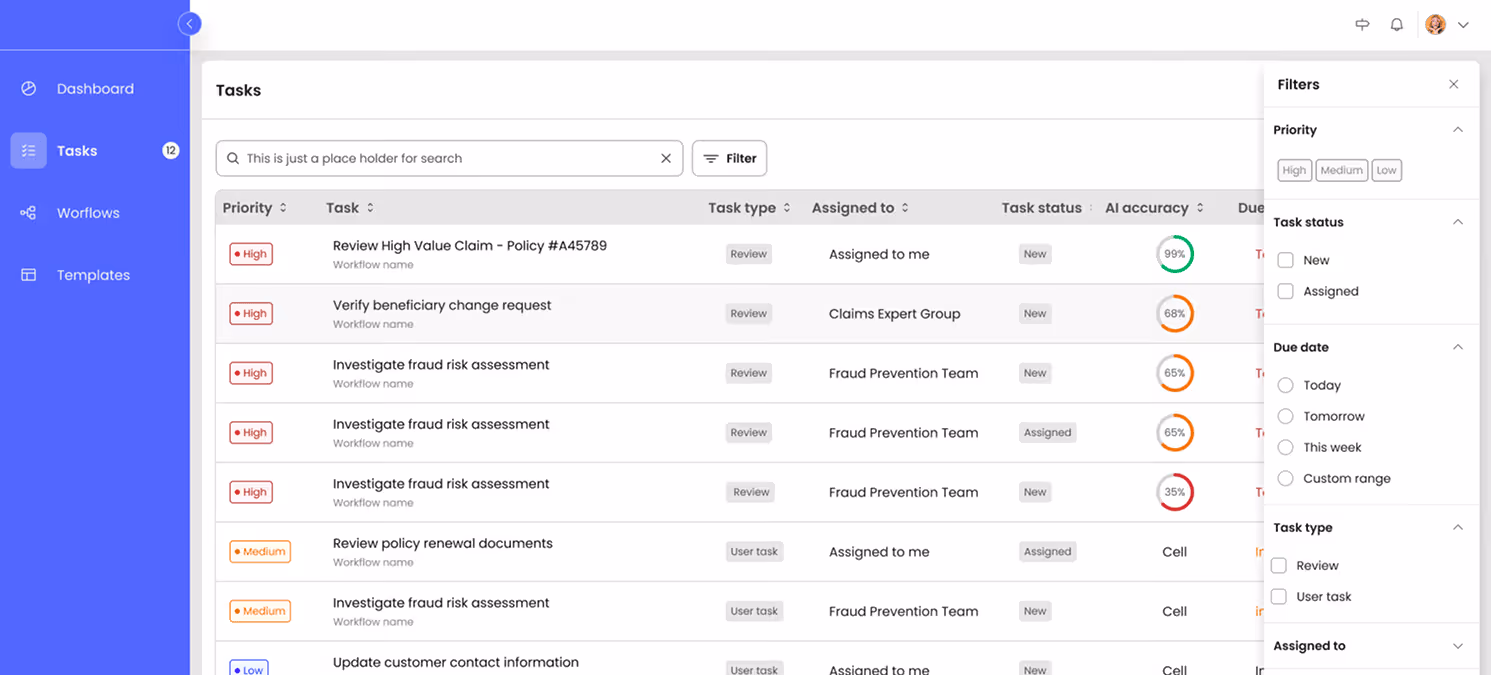Select the Dashboard icon in the sidebar

pyautogui.click(x=28, y=88)
